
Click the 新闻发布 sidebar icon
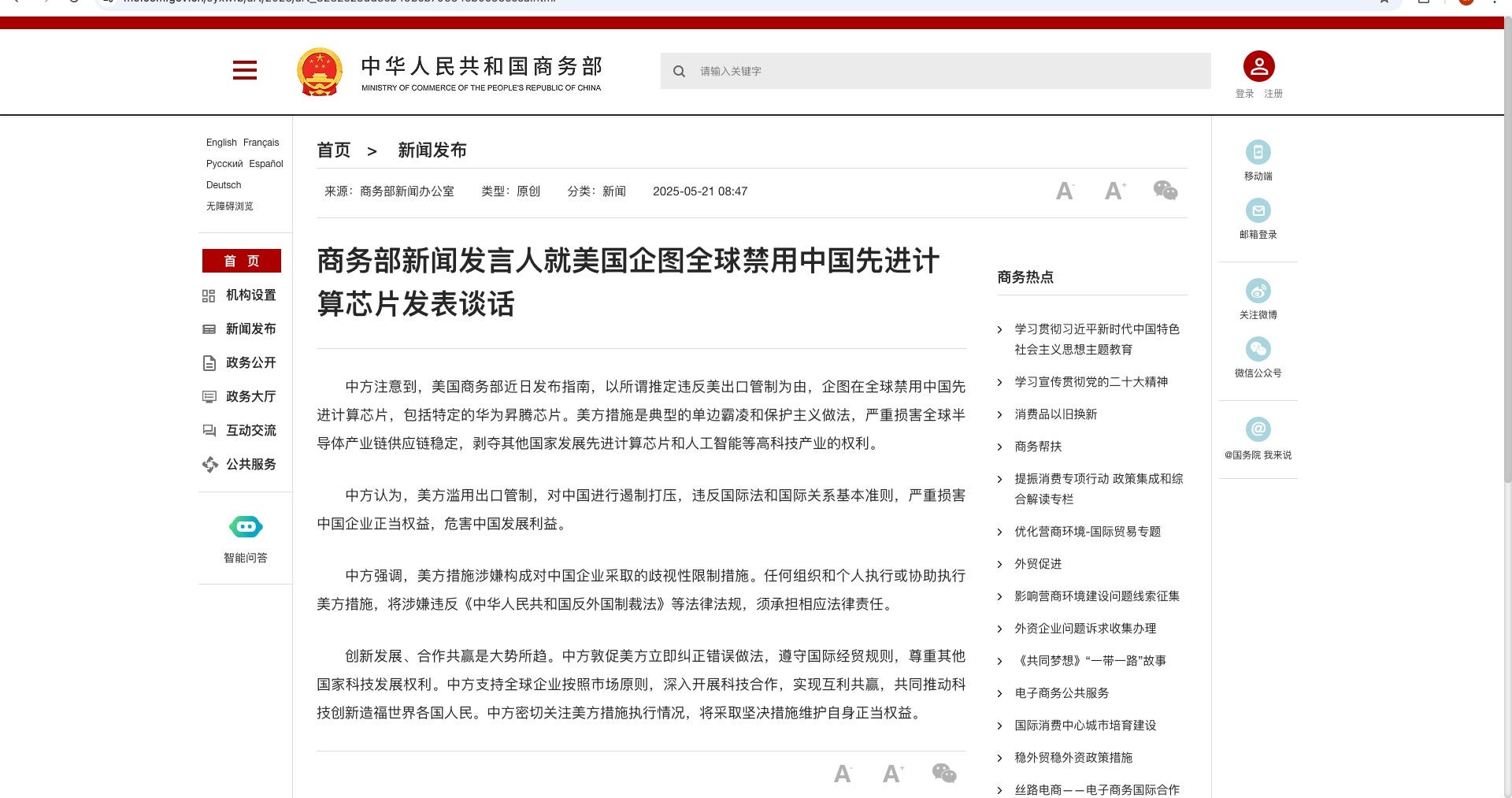pyautogui.click(x=209, y=329)
